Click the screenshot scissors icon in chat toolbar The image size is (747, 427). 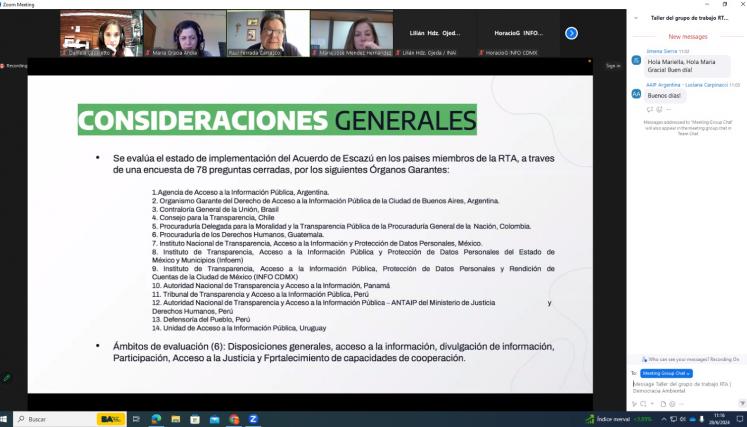click(x=643, y=404)
